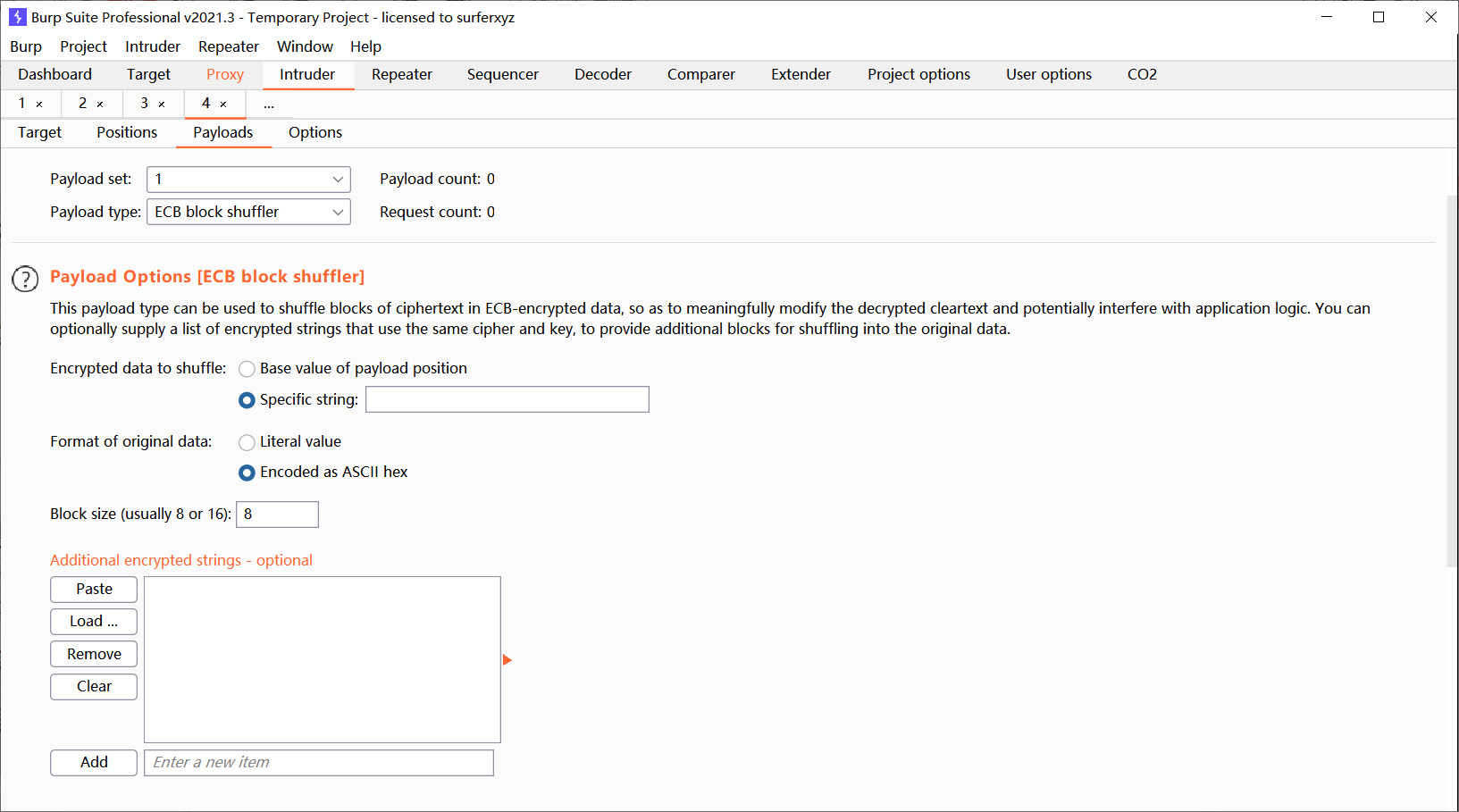This screenshot has height=812, width=1459.
Task: Focus the Enter a new item field
Action: tap(319, 763)
